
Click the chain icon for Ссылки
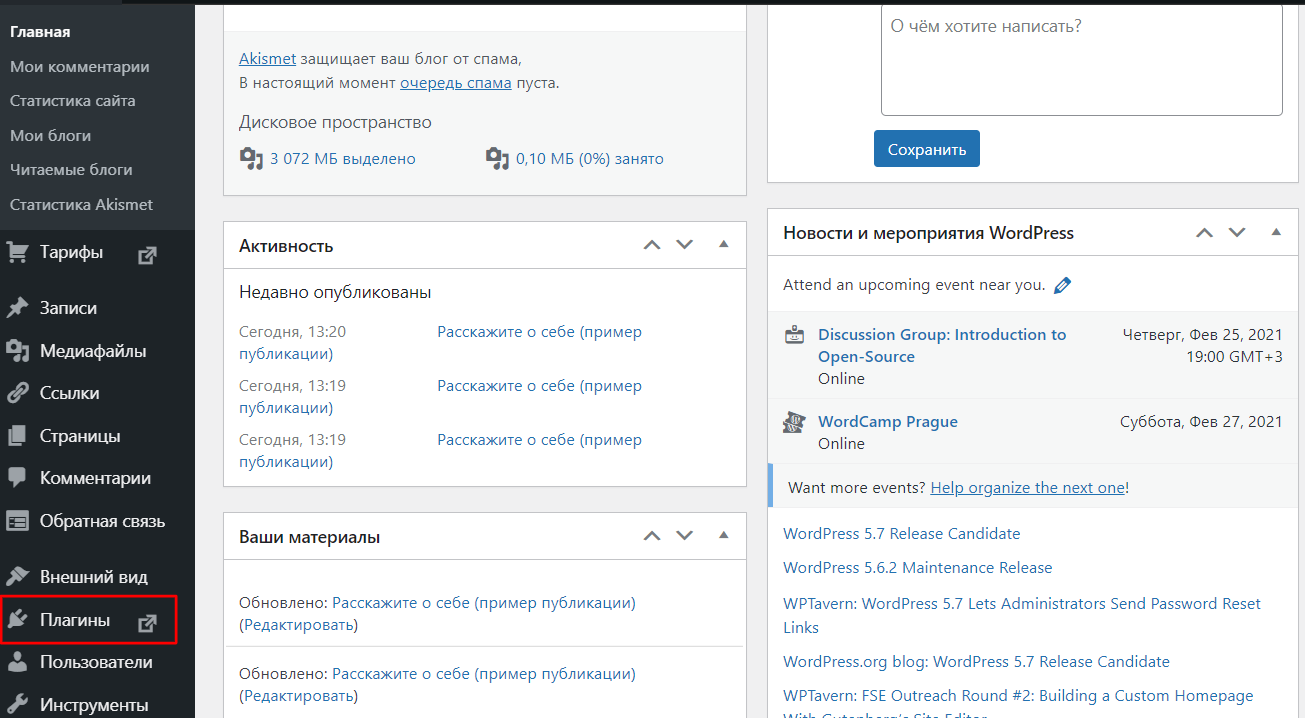17,393
